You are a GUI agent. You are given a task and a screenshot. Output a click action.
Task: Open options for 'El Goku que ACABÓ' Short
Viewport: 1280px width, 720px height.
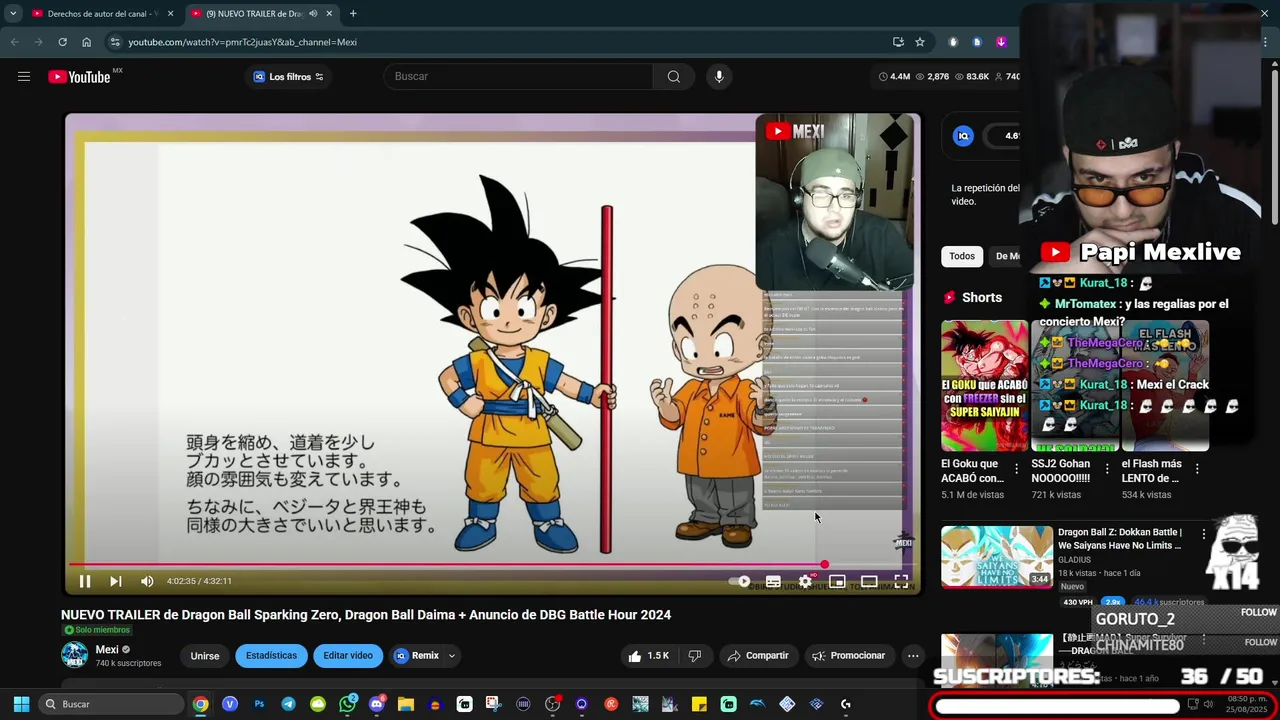[1017, 469]
